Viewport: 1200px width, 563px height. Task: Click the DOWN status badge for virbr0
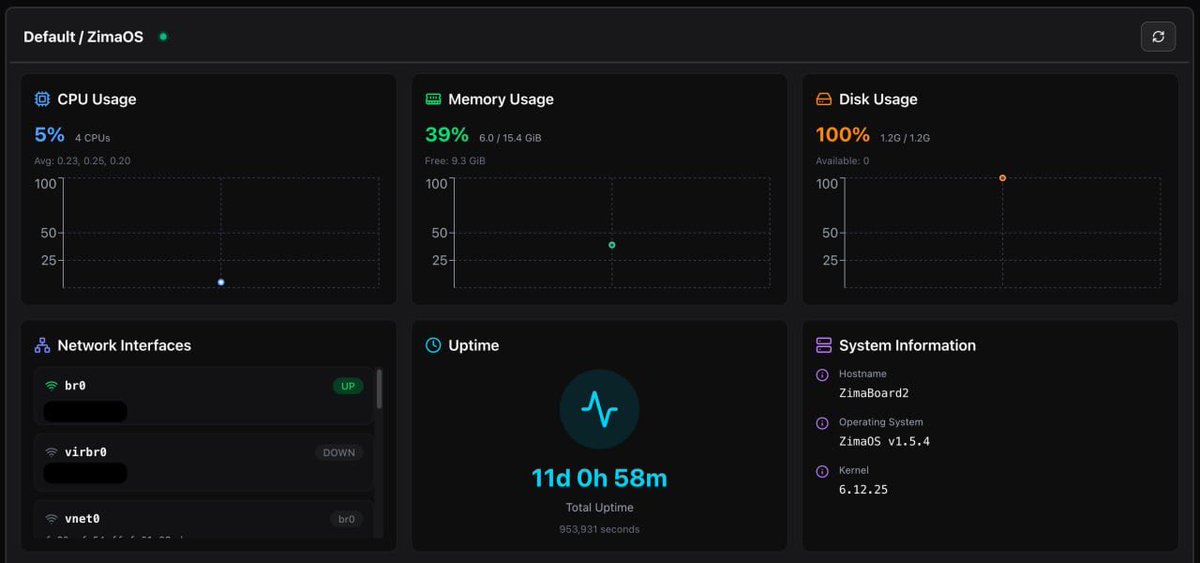point(339,453)
